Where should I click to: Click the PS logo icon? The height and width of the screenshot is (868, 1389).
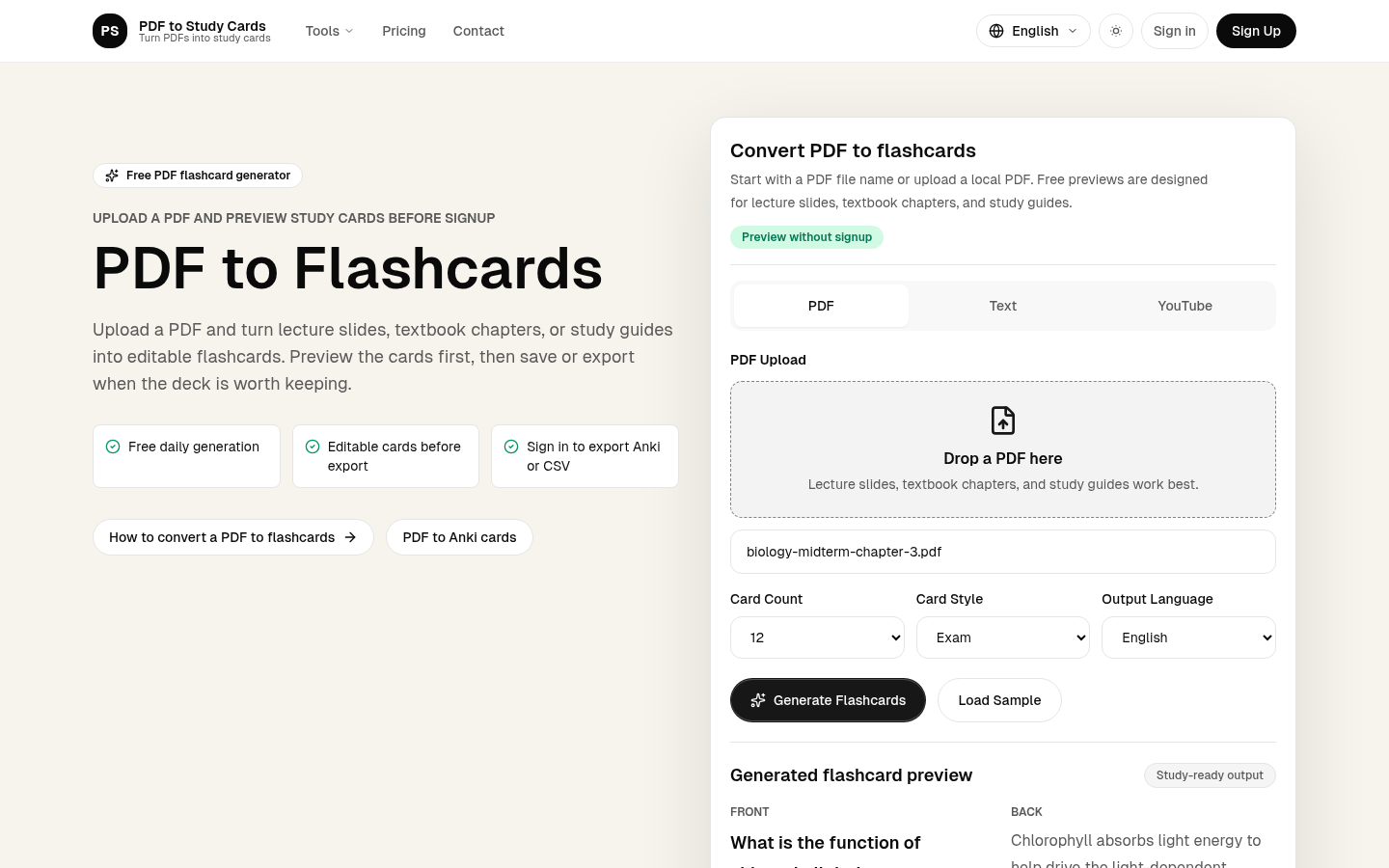pyautogui.click(x=110, y=31)
